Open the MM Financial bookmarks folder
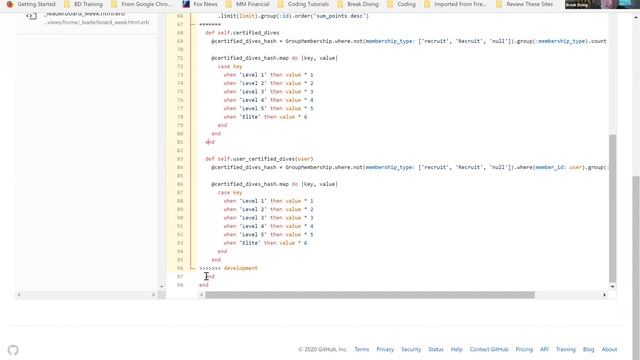 pyautogui.click(x=247, y=4)
